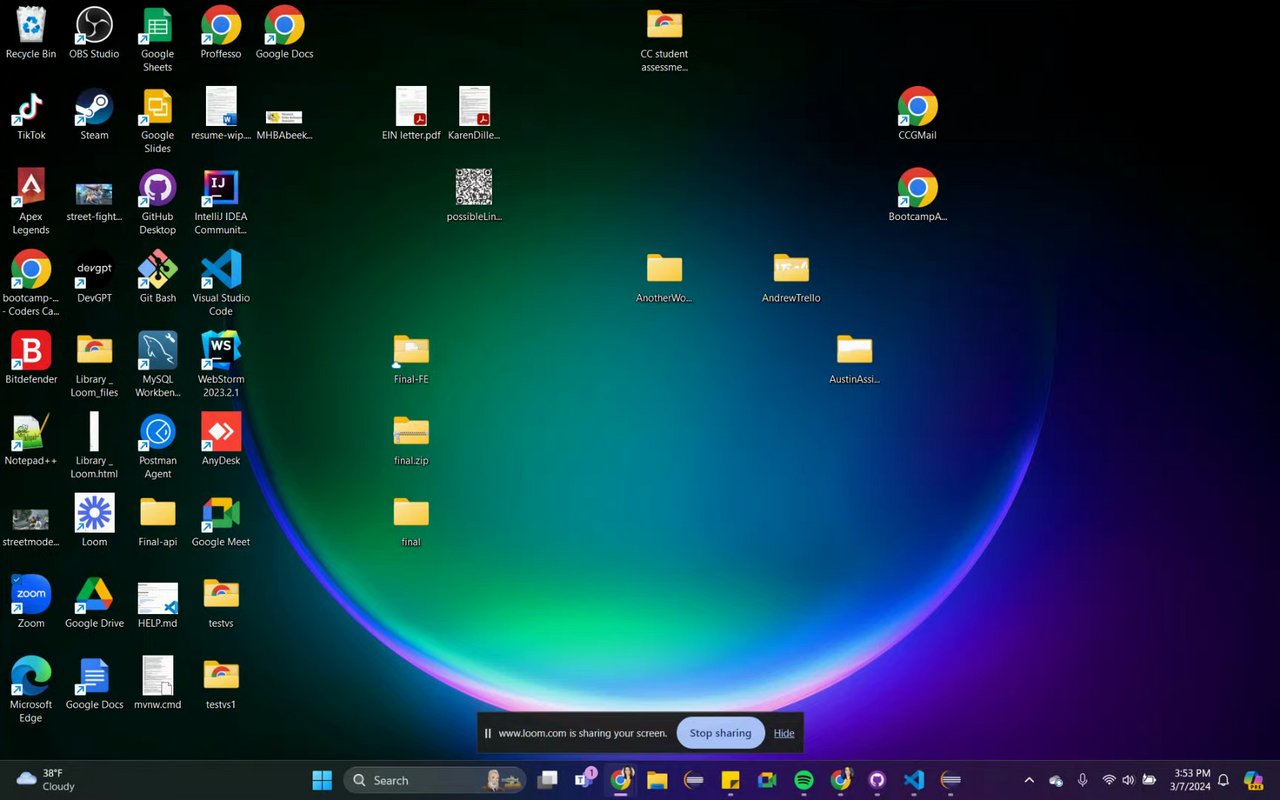Open the AnotherWo folder
Screen dimensions: 1280x800
tap(664, 277)
